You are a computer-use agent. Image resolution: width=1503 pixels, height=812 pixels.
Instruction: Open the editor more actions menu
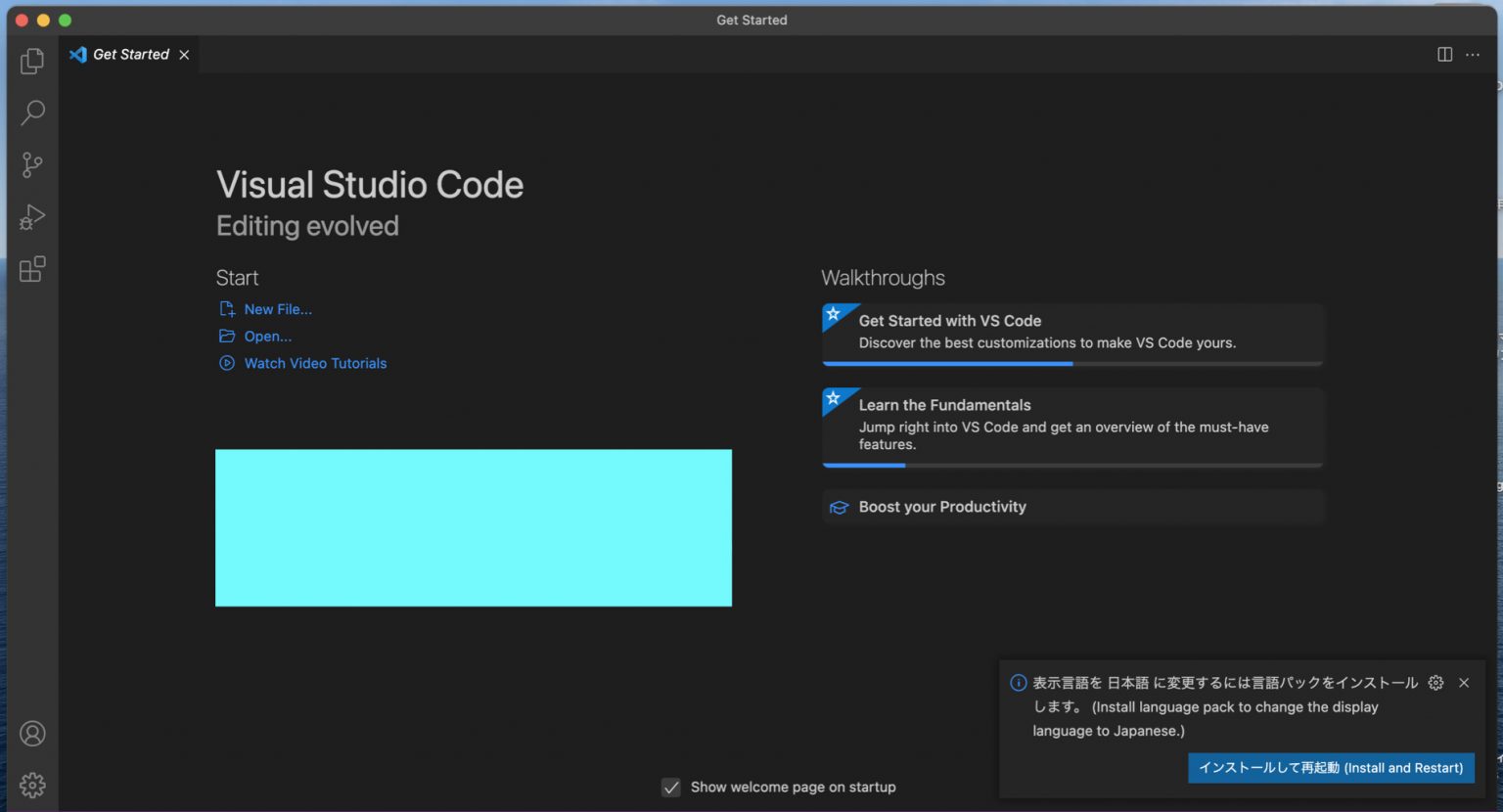click(x=1473, y=54)
